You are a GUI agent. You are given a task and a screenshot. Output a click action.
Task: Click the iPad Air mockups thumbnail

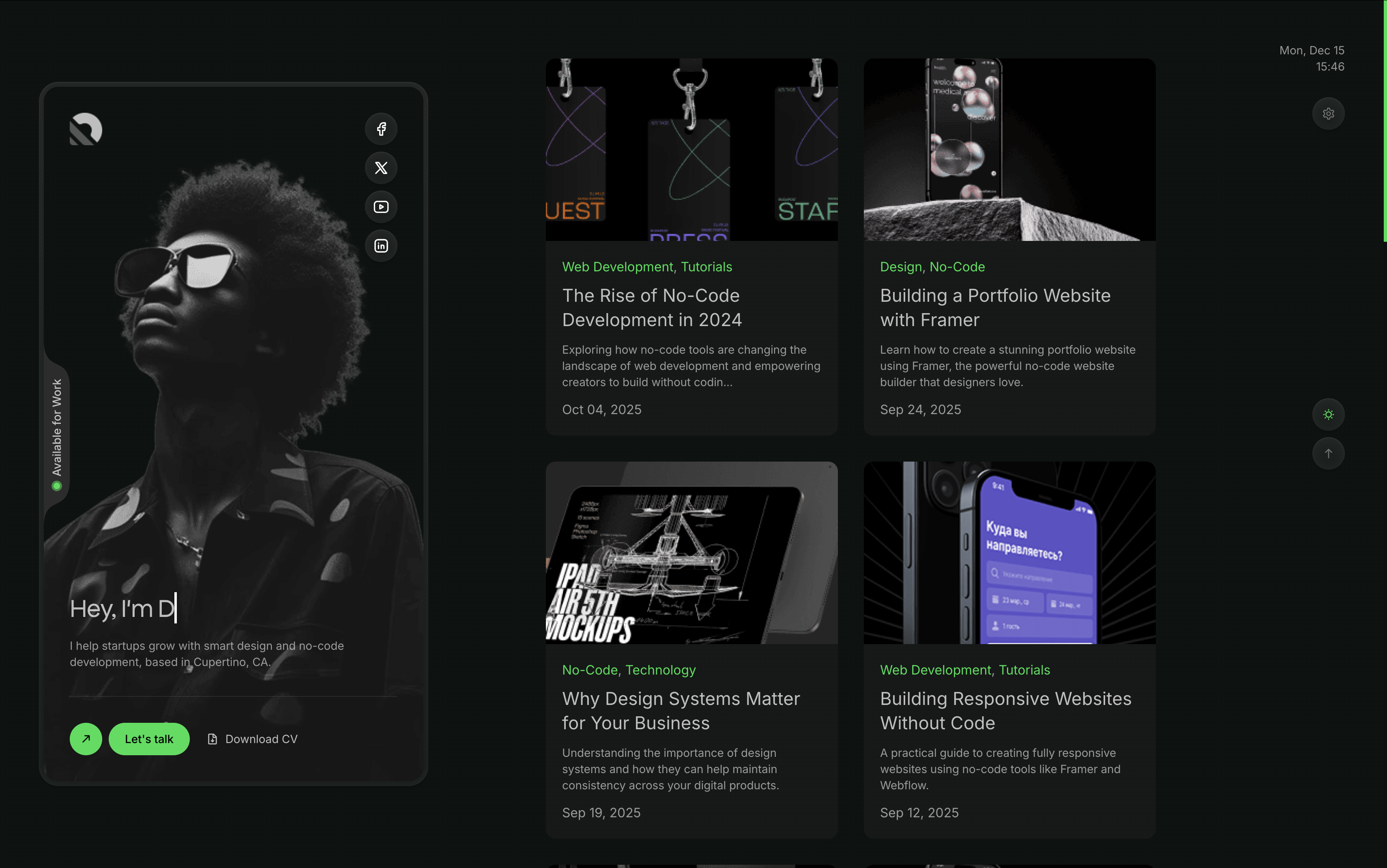point(691,552)
